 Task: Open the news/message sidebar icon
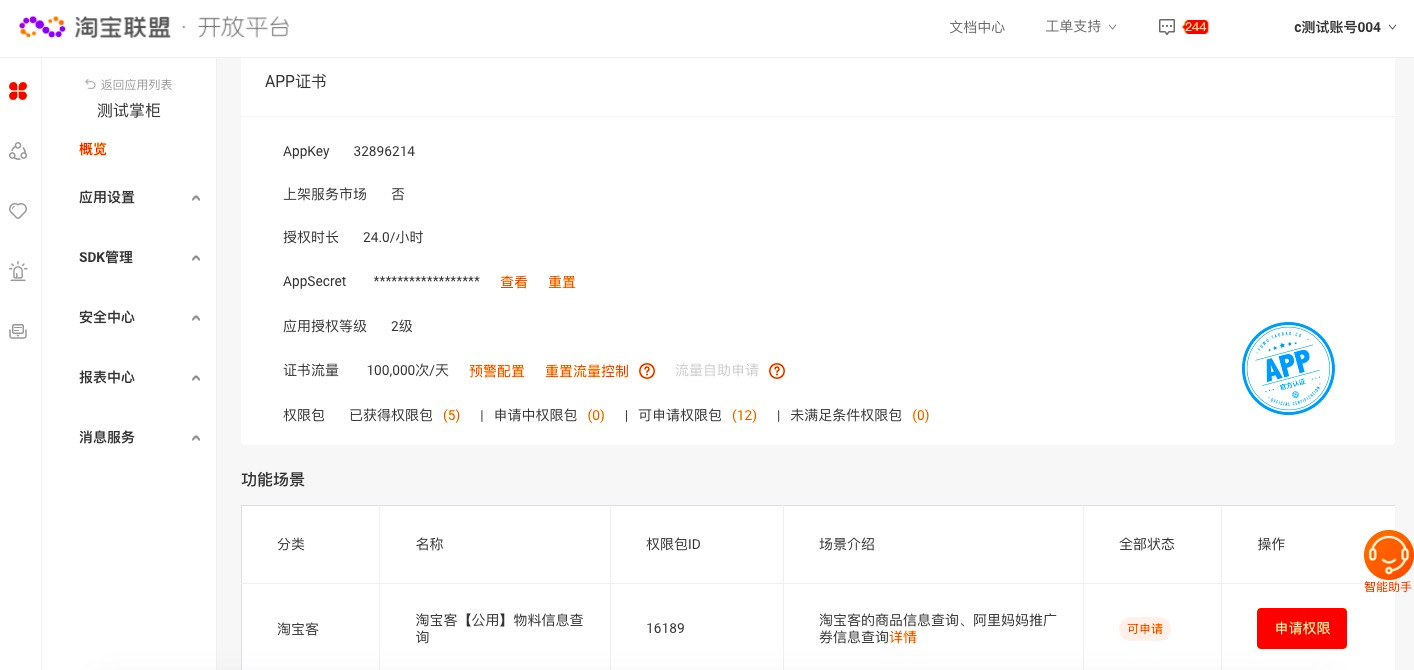tap(18, 331)
